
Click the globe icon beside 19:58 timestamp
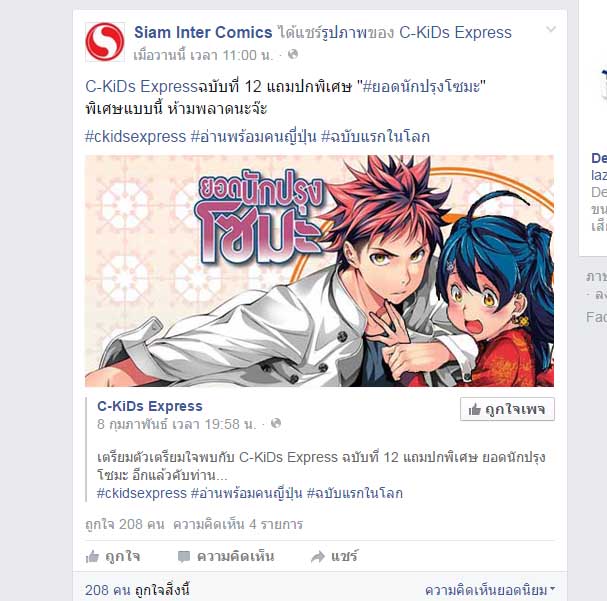(276, 423)
